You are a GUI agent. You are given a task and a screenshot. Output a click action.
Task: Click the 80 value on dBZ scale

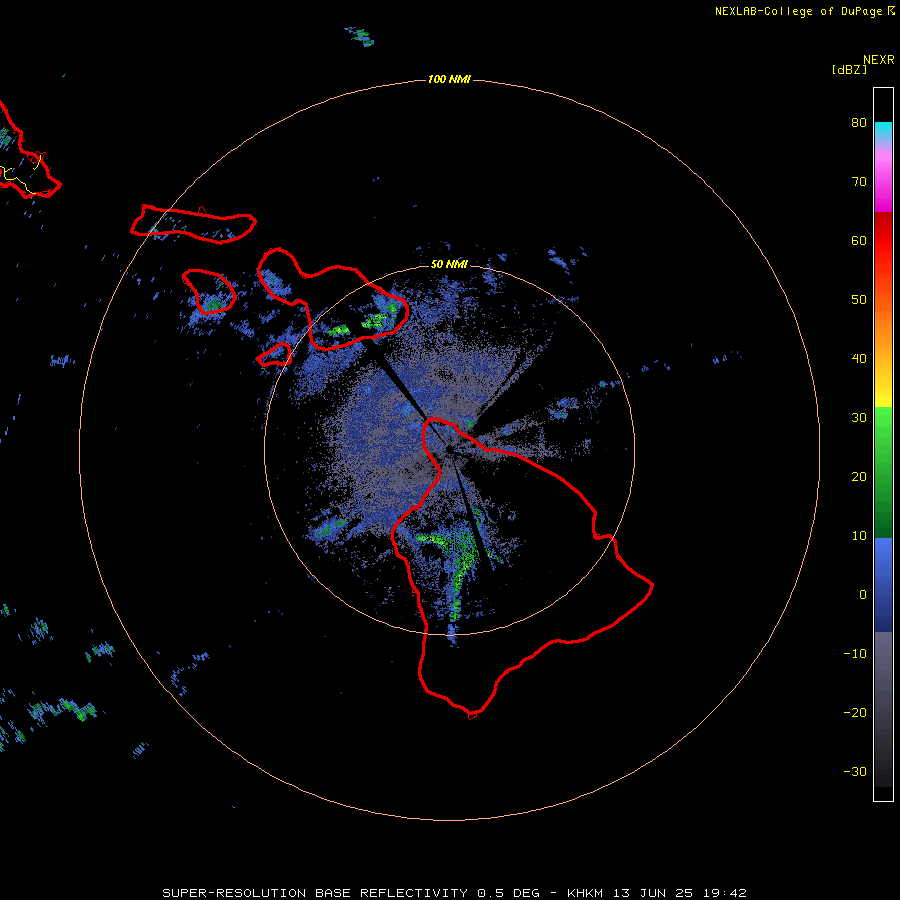[x=859, y=123]
